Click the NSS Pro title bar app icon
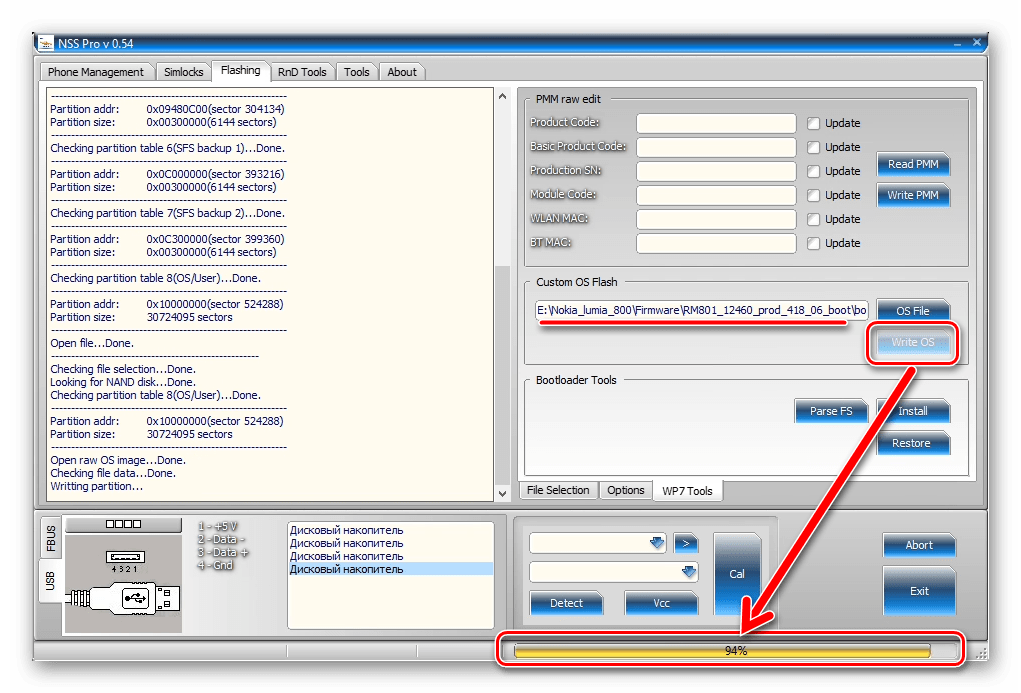 [46, 43]
